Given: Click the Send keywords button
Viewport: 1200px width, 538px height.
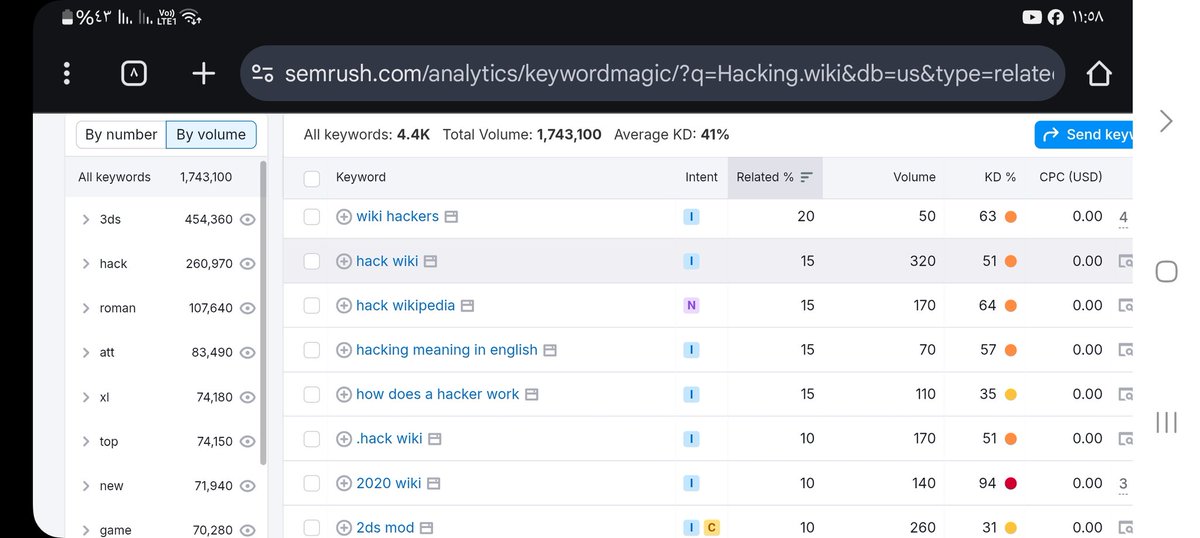Looking at the screenshot, I should coord(1084,135).
